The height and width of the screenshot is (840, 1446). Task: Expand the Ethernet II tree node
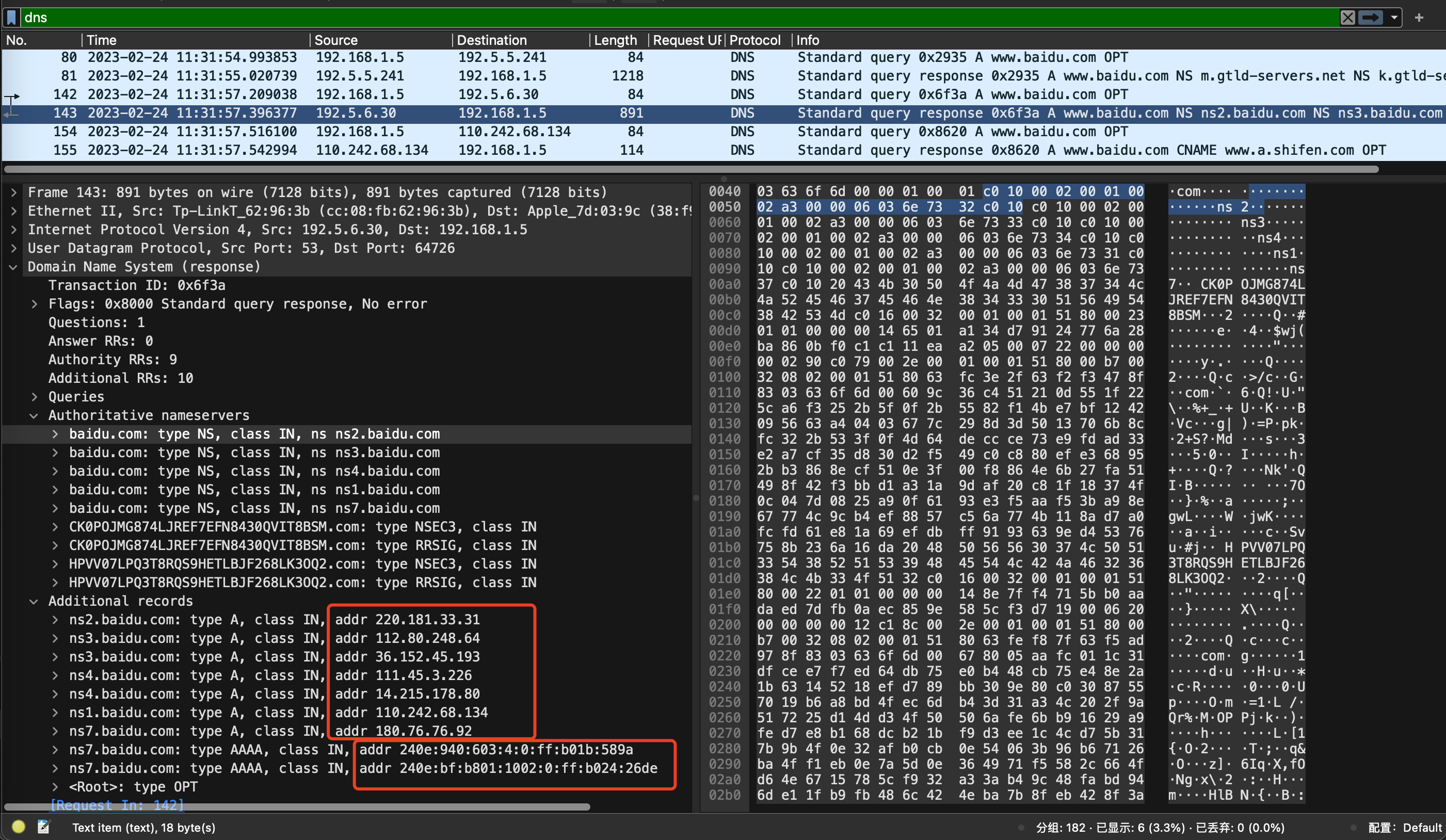pos(13,211)
